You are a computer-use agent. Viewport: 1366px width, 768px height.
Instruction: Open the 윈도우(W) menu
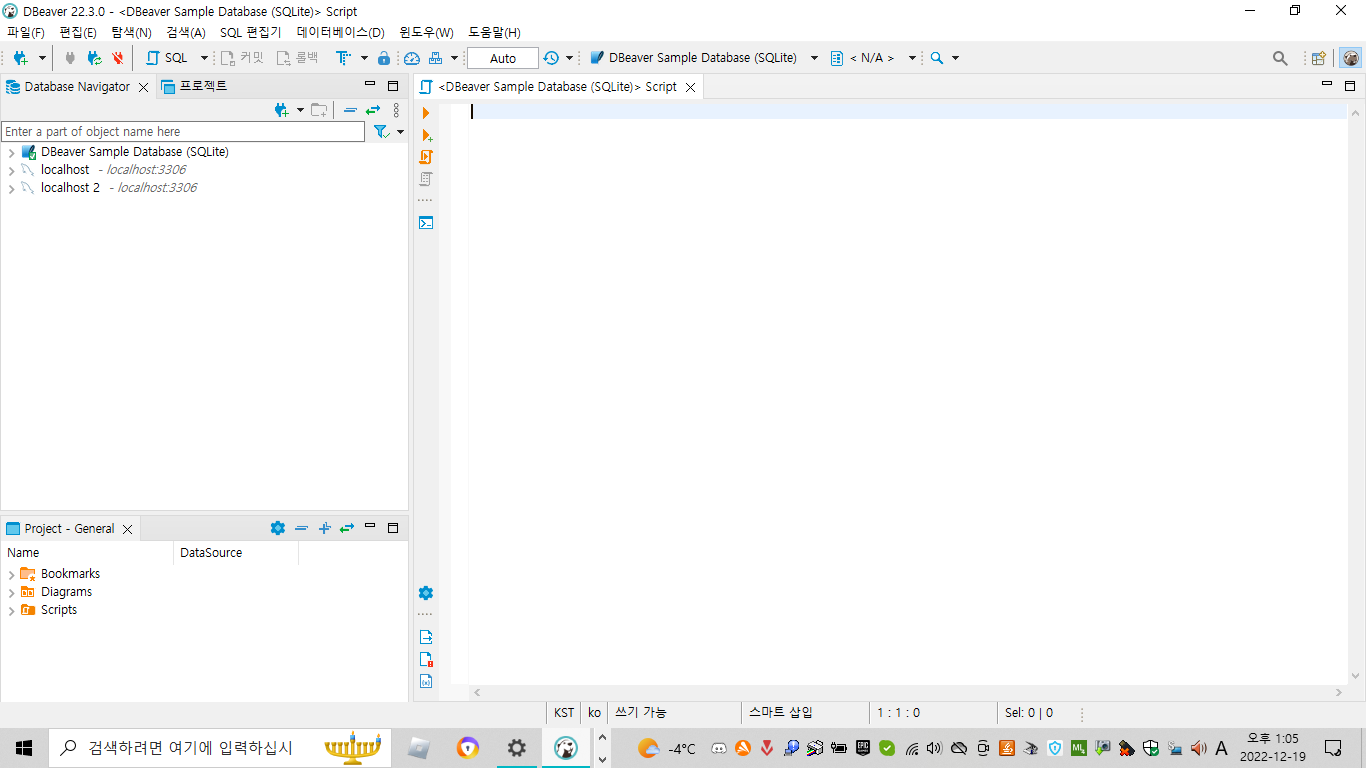(x=426, y=32)
